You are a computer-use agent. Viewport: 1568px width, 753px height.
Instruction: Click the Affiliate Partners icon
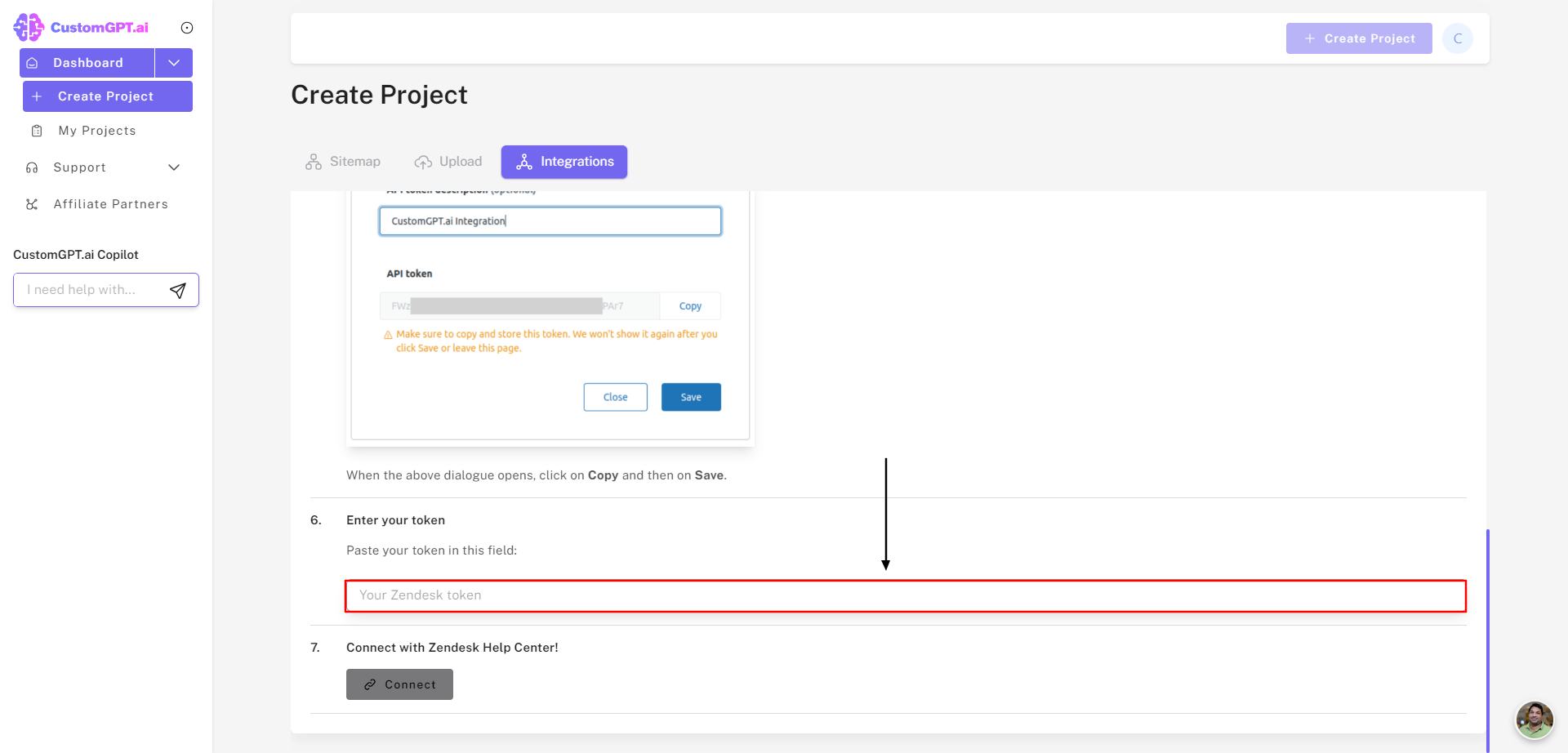click(32, 204)
